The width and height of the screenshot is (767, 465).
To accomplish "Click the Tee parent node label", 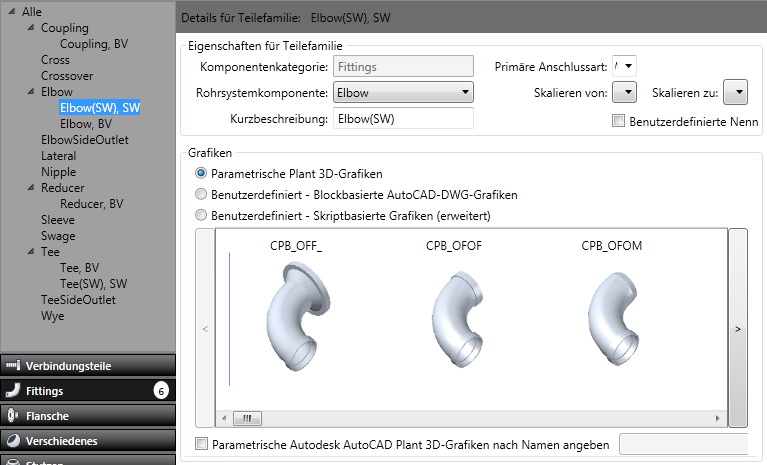I will click(x=50, y=252).
